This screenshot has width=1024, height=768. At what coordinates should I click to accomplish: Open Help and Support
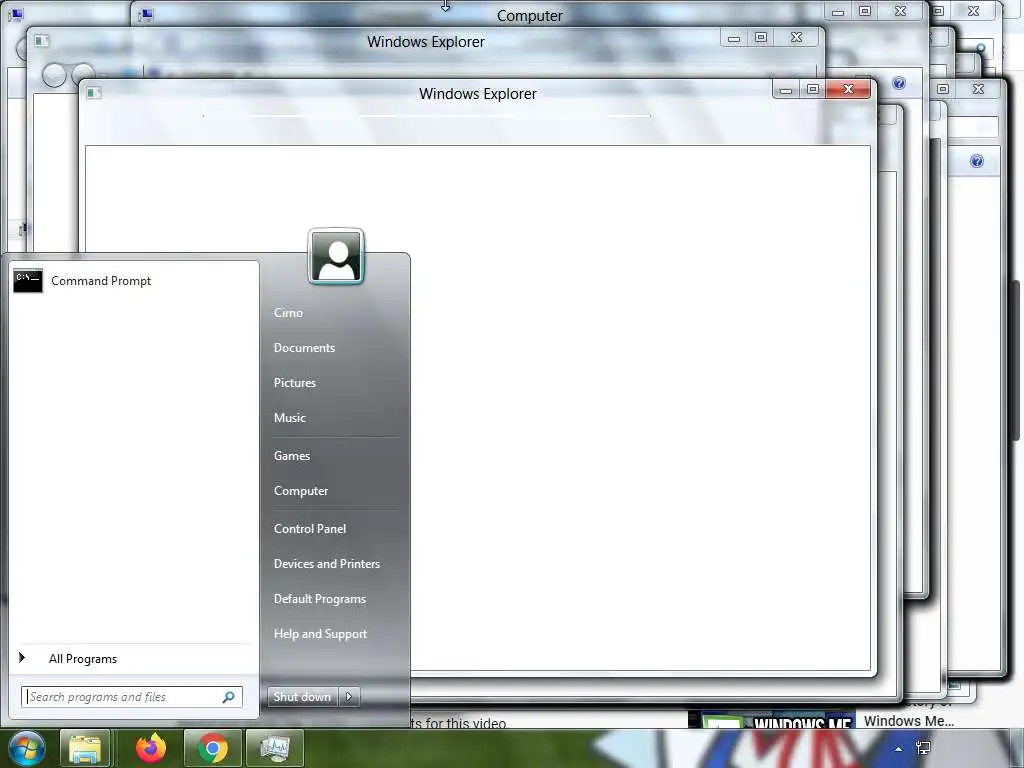coord(320,634)
